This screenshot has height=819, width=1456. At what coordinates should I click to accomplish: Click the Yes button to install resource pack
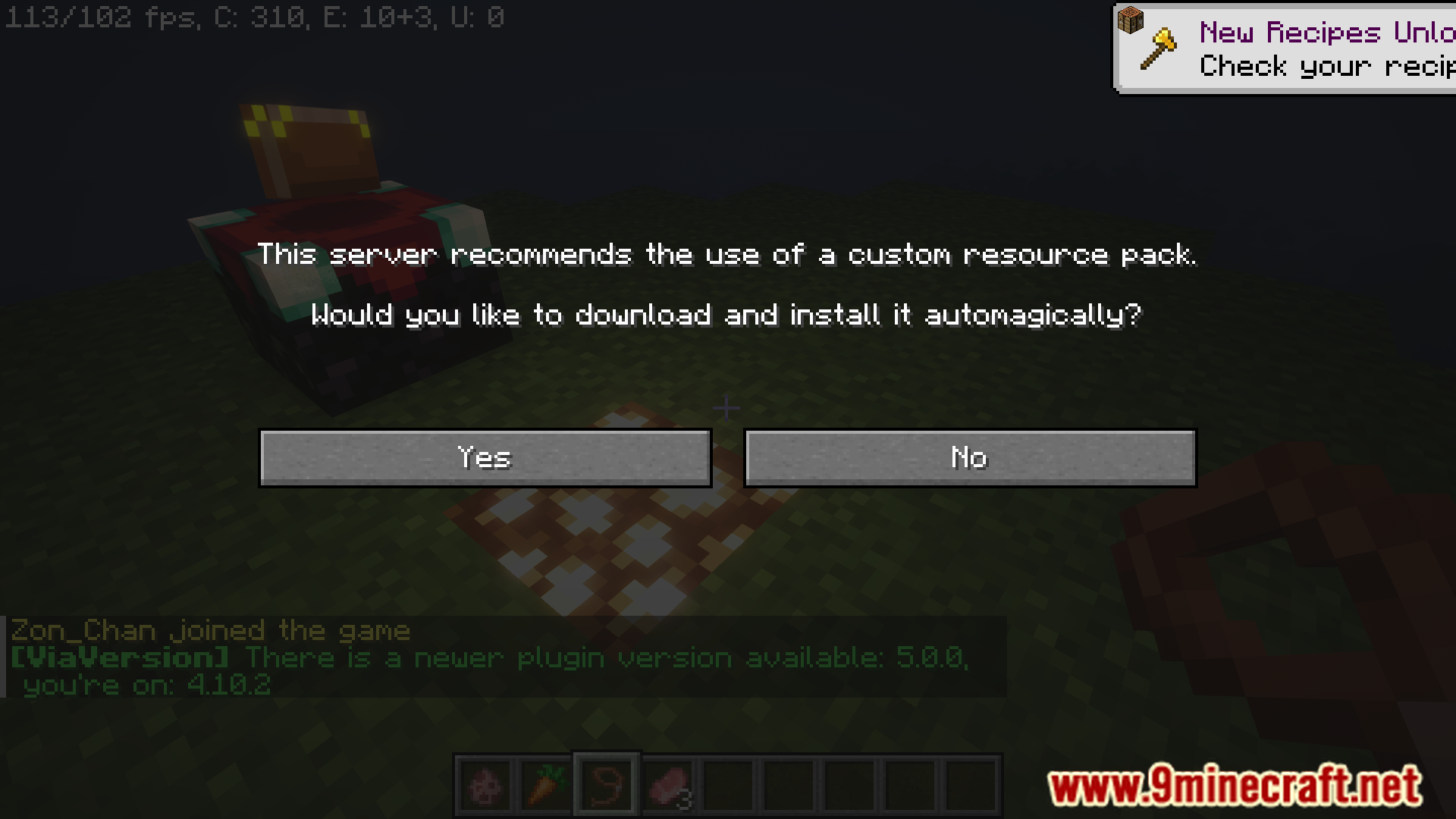pyautogui.click(x=484, y=457)
